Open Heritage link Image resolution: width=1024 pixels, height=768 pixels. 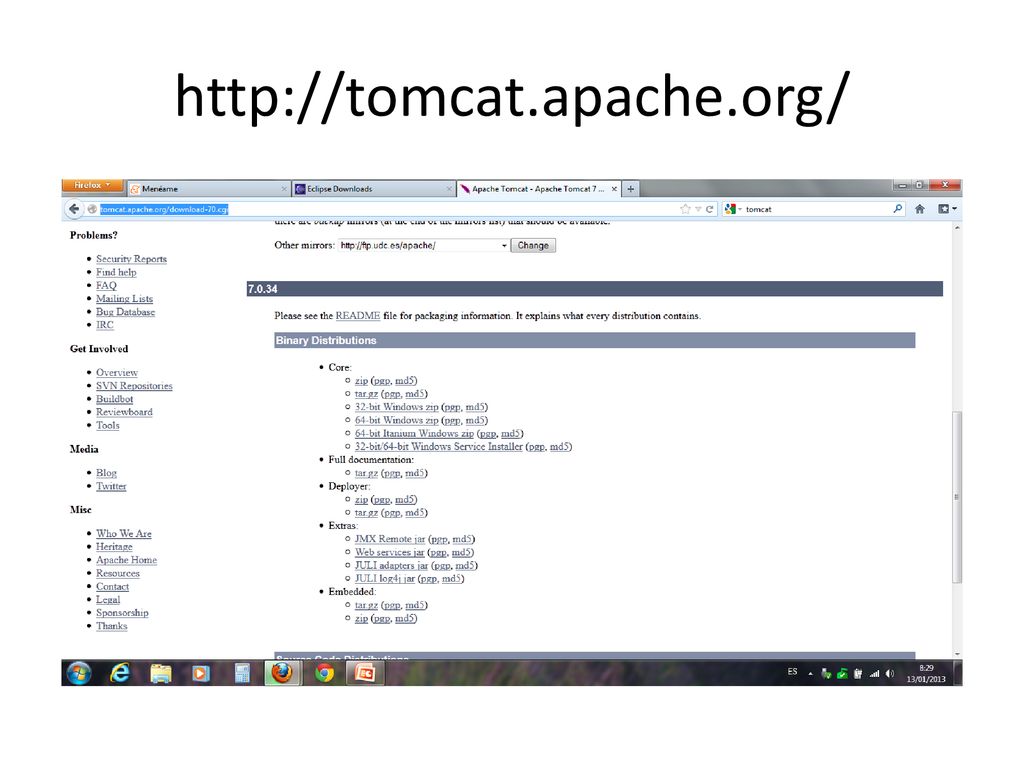pos(114,547)
